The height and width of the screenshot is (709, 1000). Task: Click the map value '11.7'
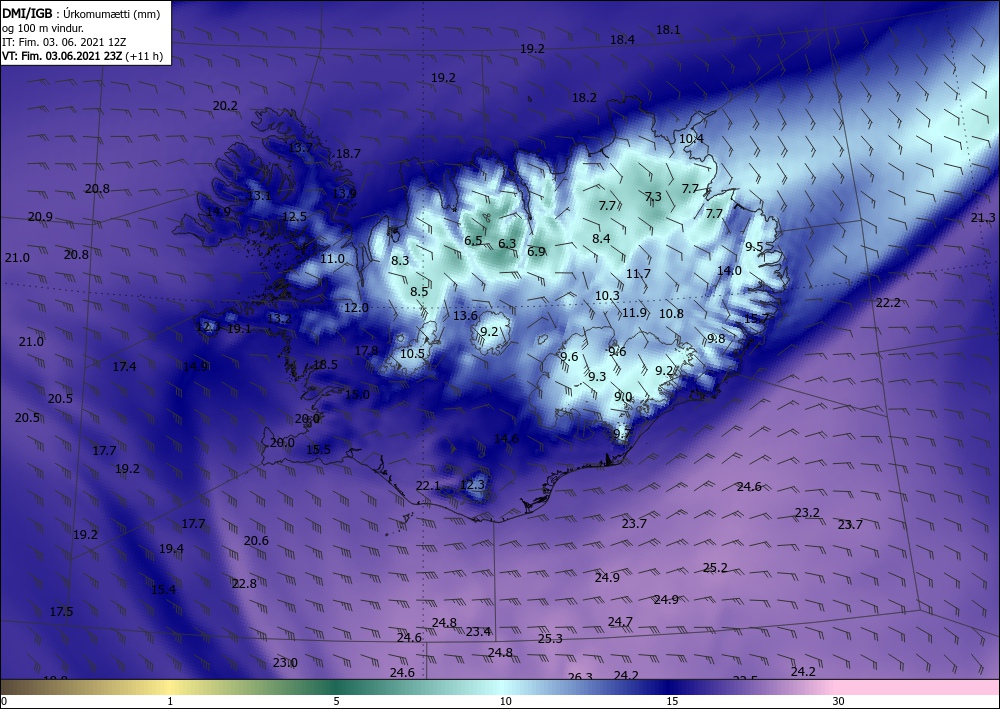pos(638,274)
